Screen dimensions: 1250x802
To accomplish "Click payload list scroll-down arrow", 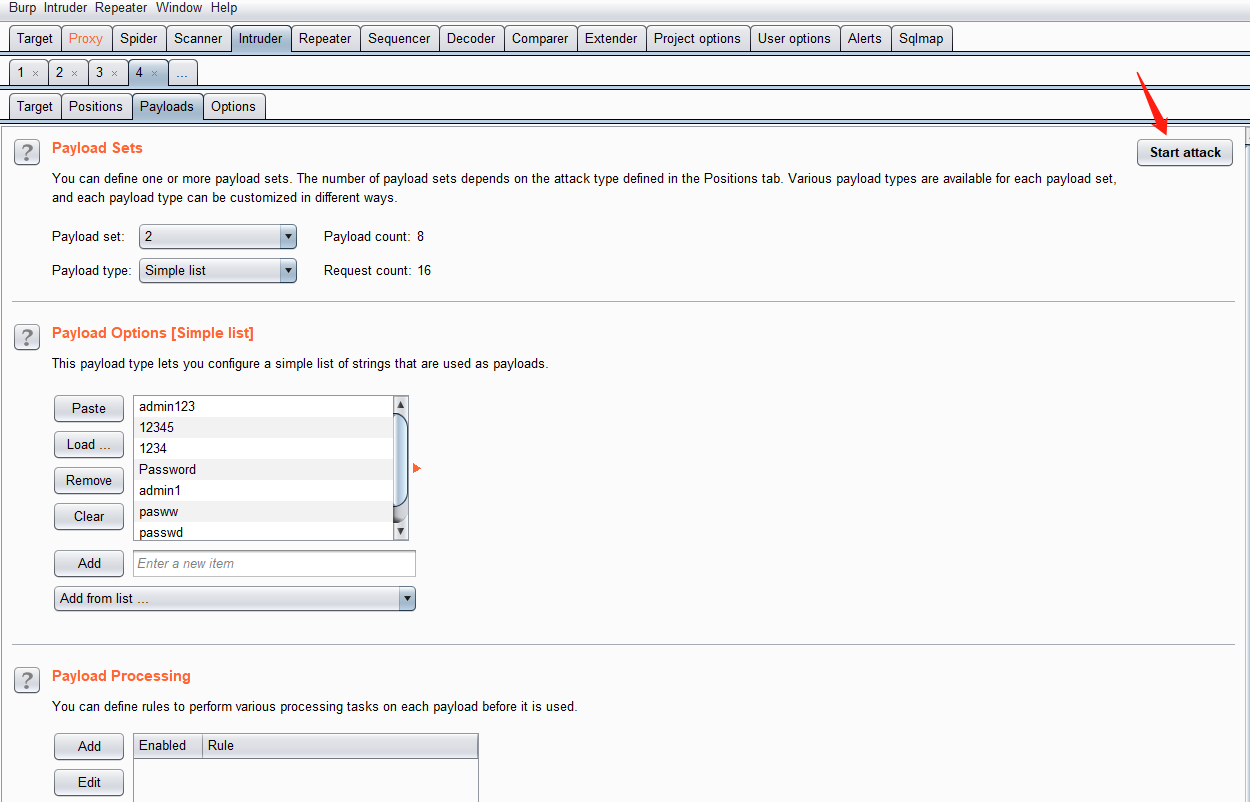I will pos(401,532).
